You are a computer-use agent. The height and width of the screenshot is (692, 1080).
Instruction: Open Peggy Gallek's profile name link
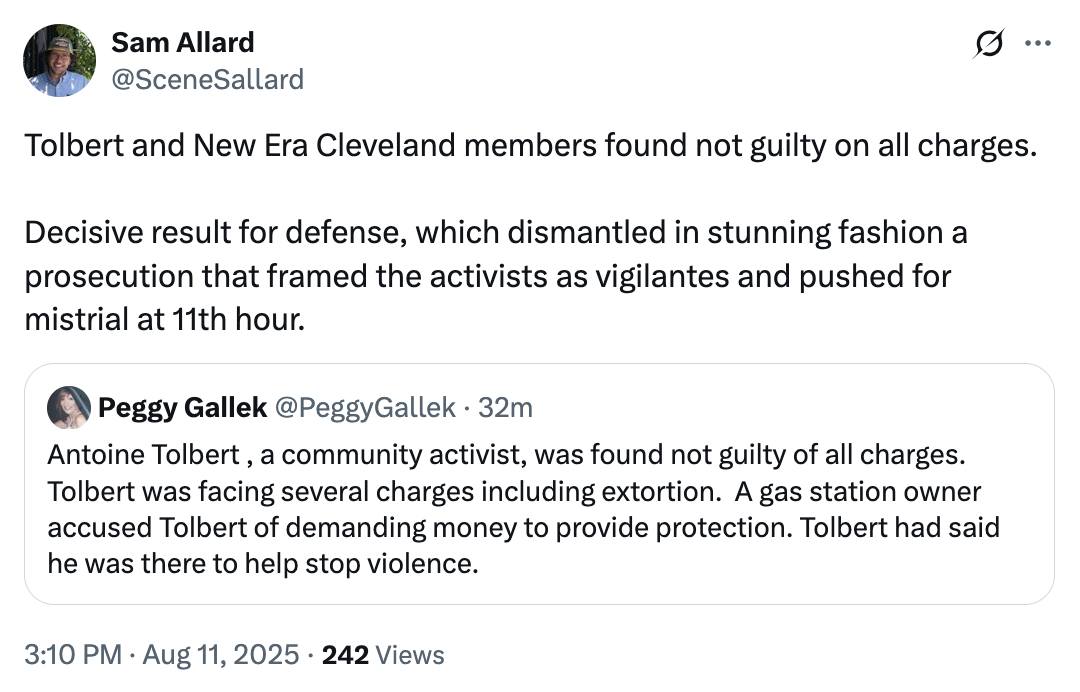coord(183,408)
